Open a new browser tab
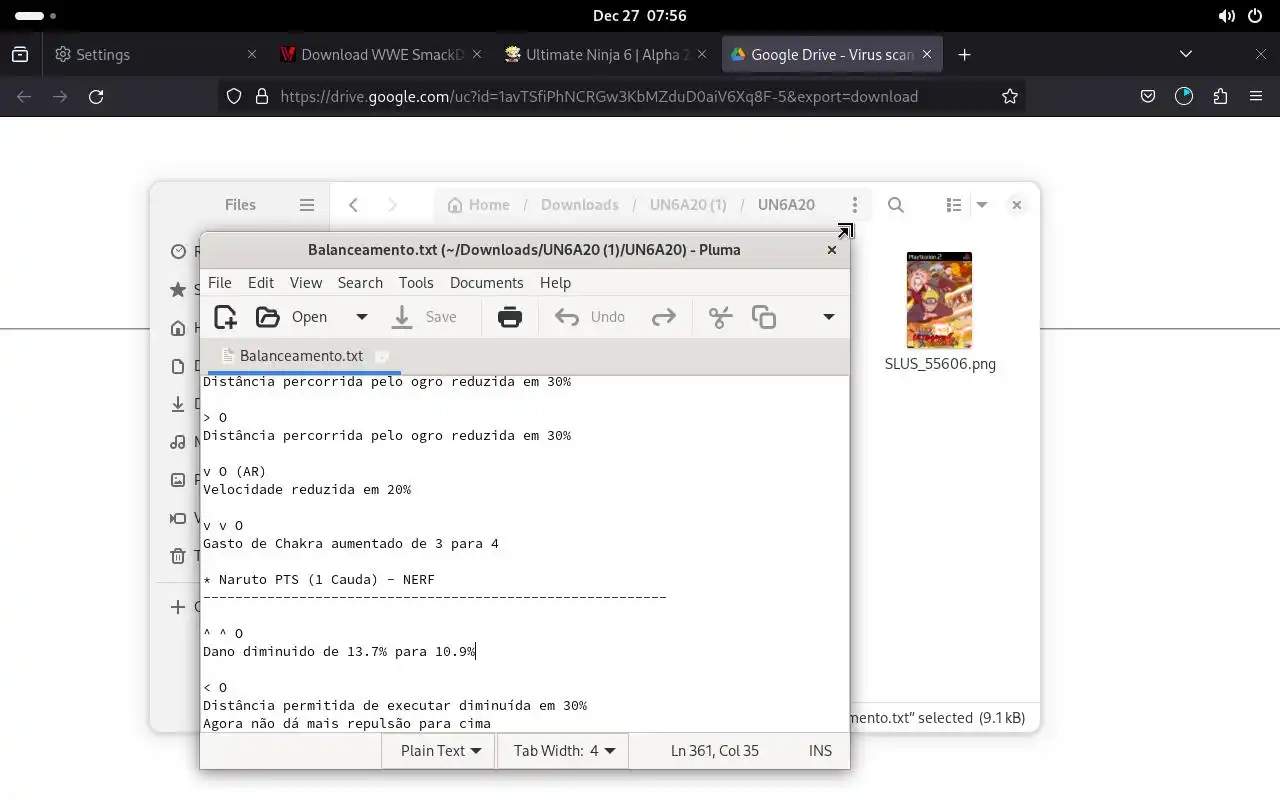Image resolution: width=1280 pixels, height=800 pixels. coord(964,55)
